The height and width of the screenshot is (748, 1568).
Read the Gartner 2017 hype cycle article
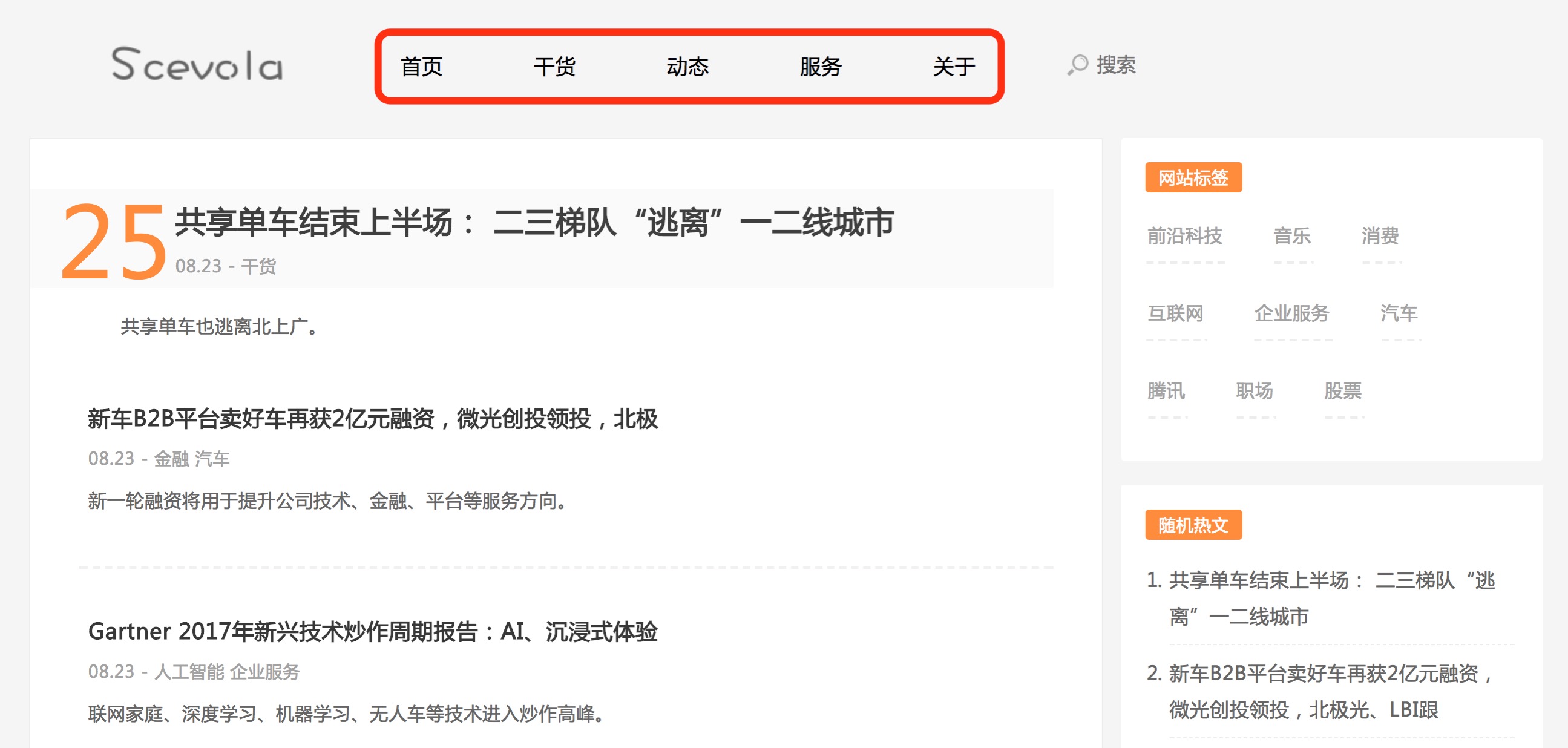click(373, 632)
